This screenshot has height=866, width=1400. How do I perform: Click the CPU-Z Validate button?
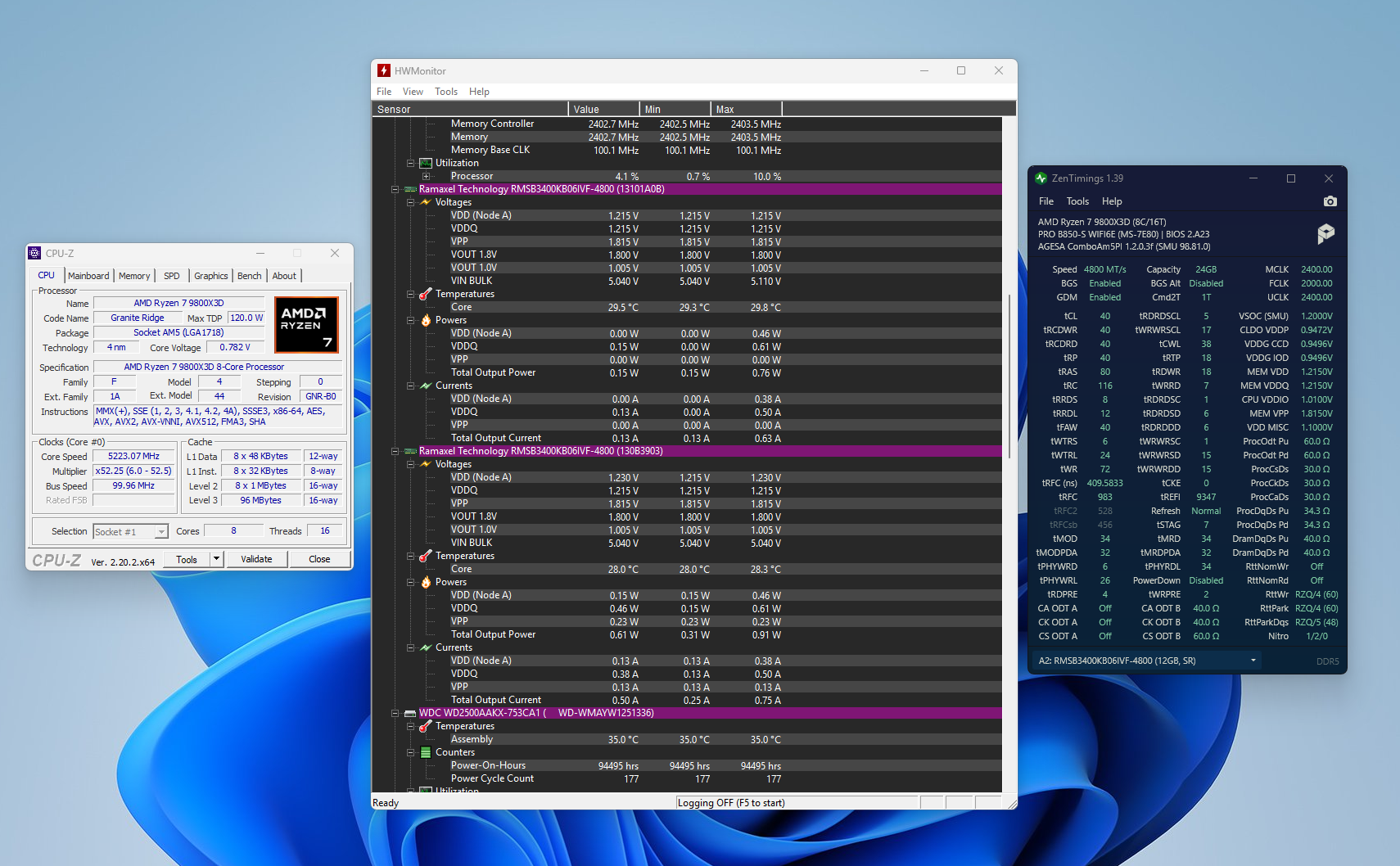tap(256, 559)
